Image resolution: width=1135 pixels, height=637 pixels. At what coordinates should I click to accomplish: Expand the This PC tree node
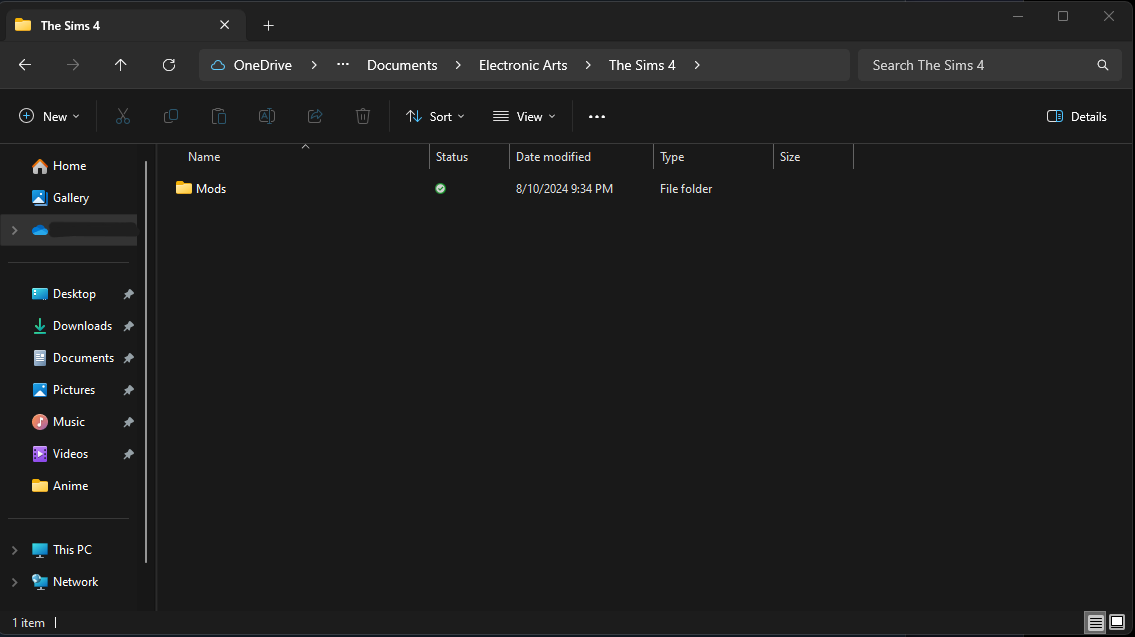(x=14, y=550)
